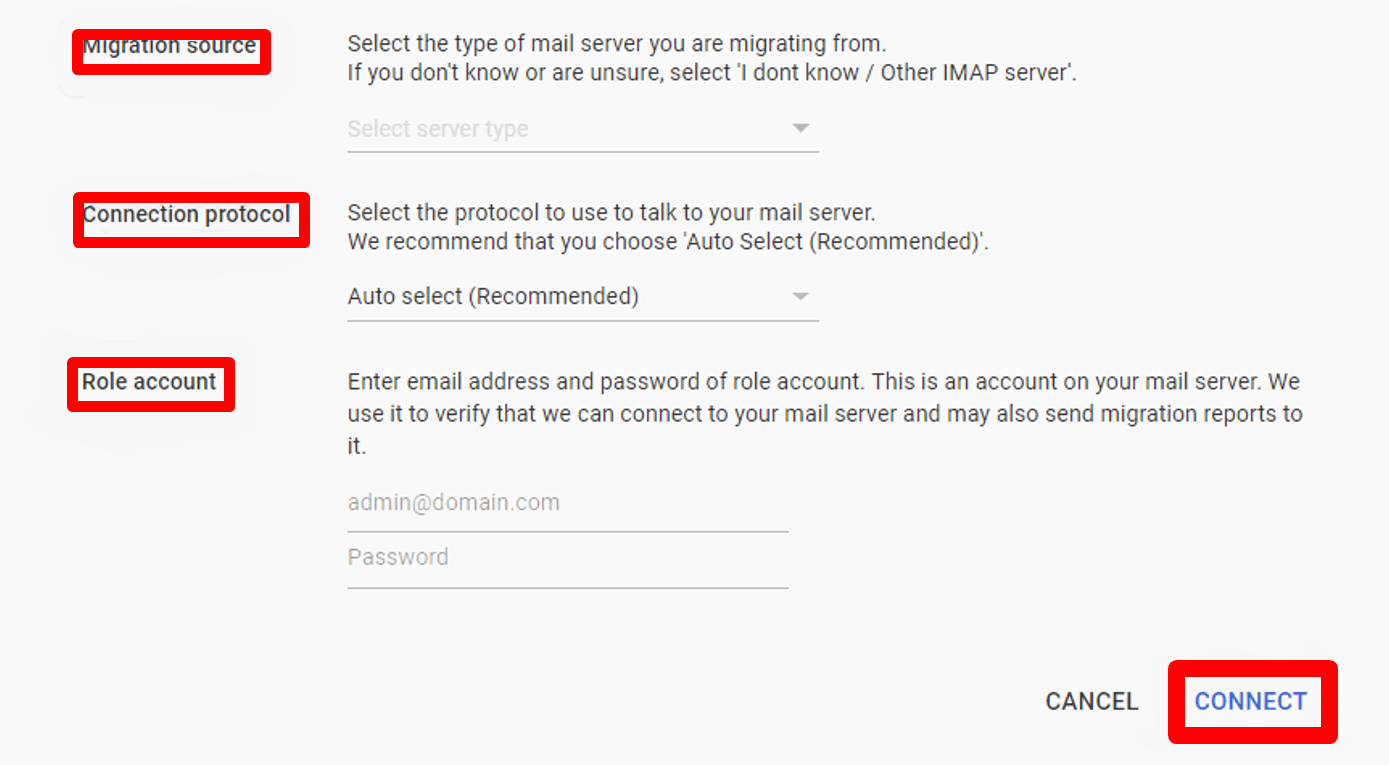The width and height of the screenshot is (1389, 765).
Task: Expand the connection protocol dropdown arrow
Action: [x=800, y=297]
